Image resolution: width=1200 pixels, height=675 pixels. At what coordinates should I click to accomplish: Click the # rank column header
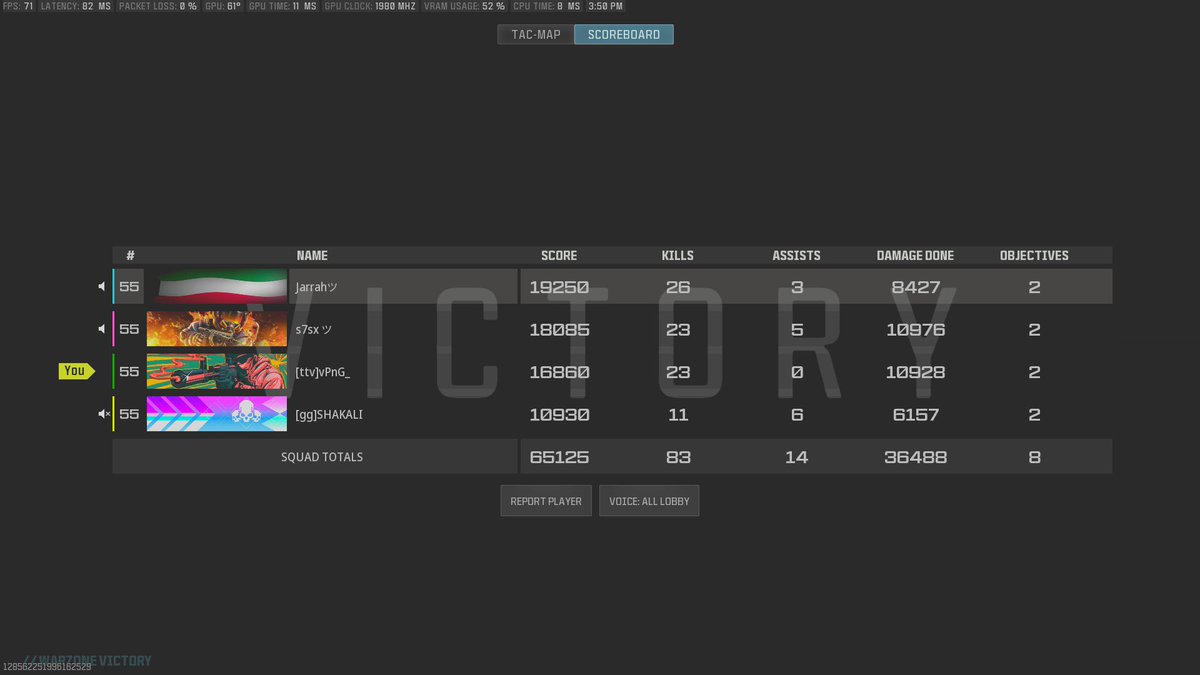click(130, 256)
